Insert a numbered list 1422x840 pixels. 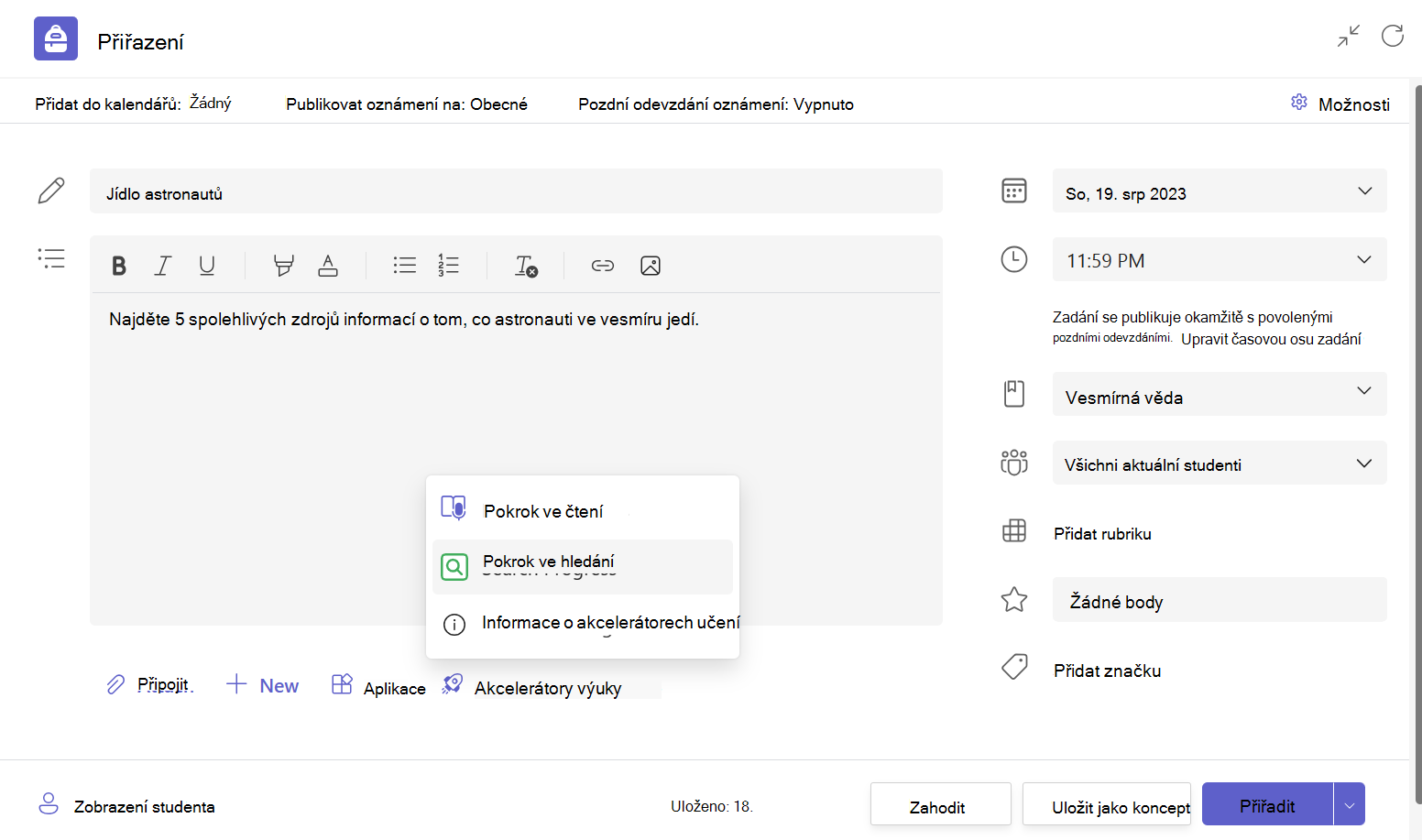448,266
